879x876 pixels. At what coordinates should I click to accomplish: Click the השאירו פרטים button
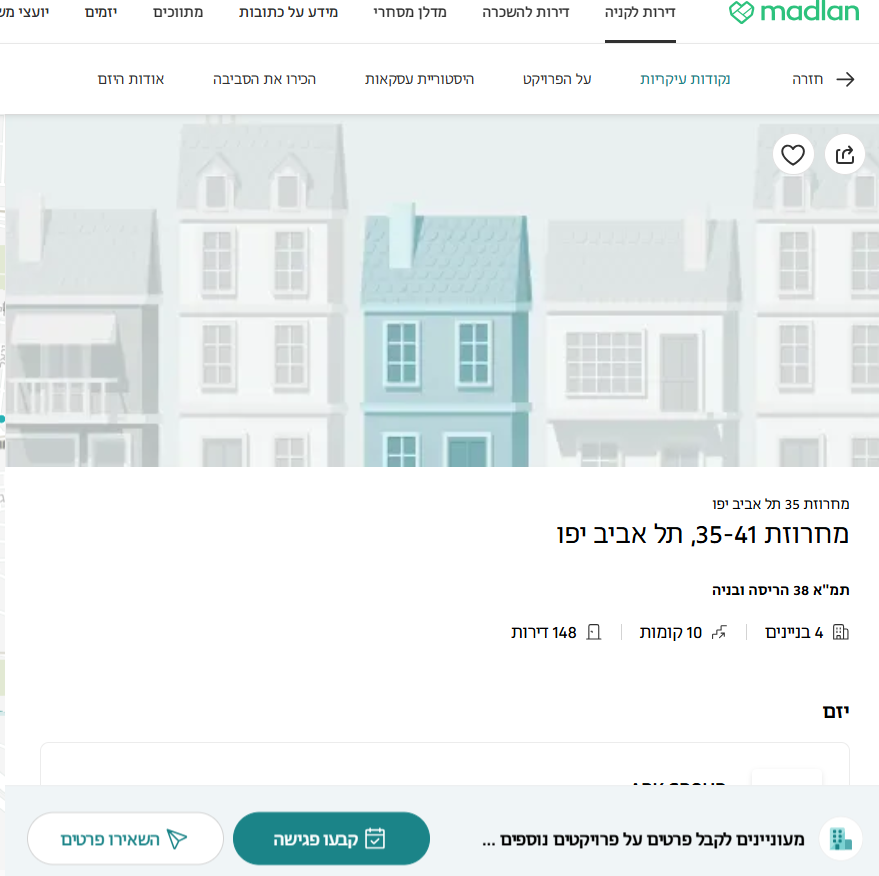[126, 838]
